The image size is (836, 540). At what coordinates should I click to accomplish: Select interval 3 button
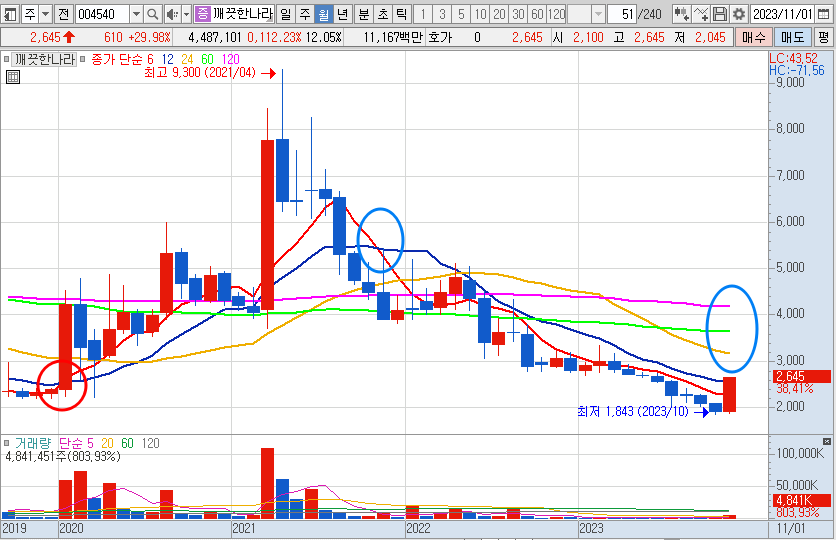coord(442,14)
